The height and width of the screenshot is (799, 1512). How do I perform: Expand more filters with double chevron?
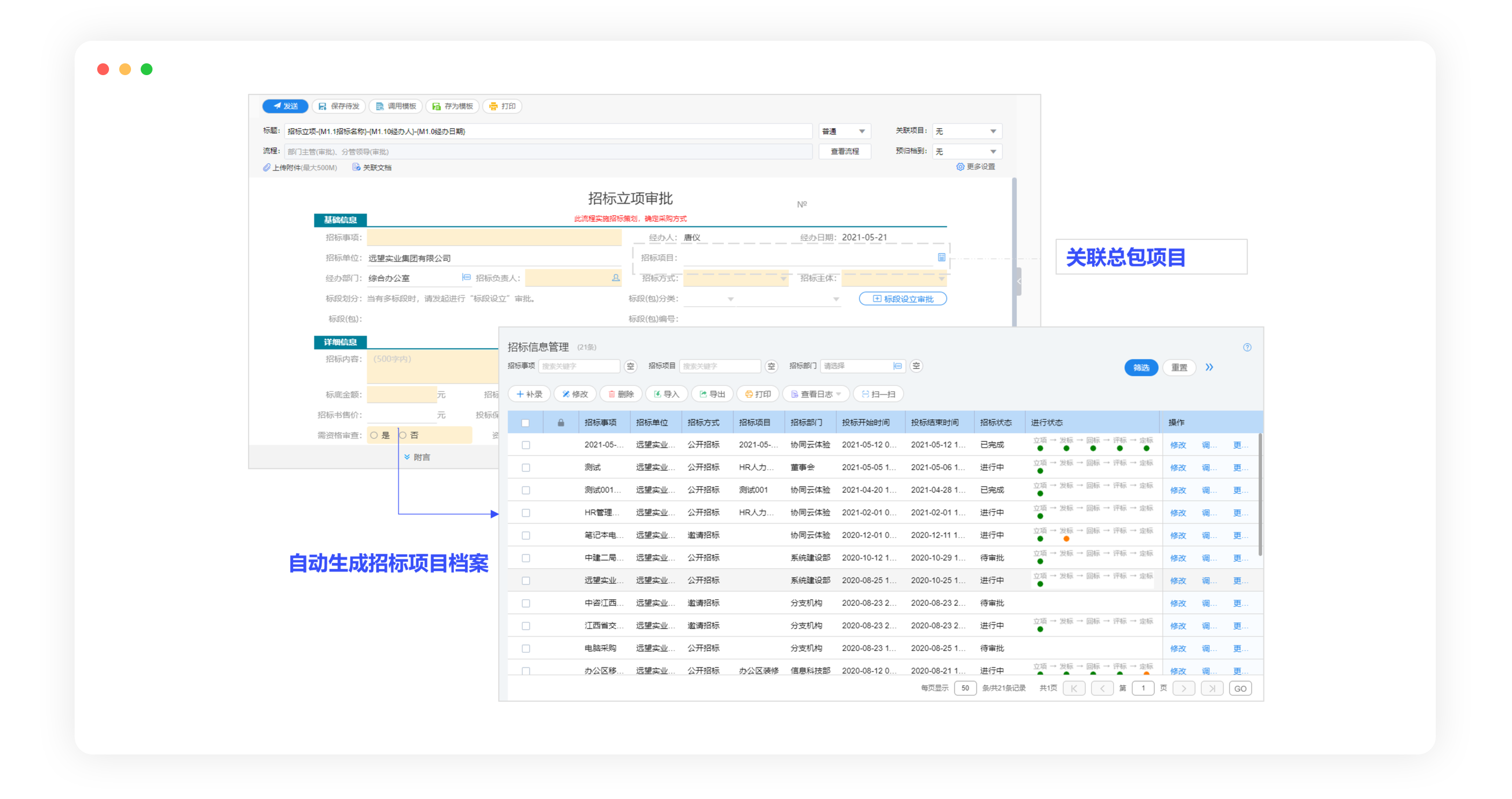point(1209,367)
